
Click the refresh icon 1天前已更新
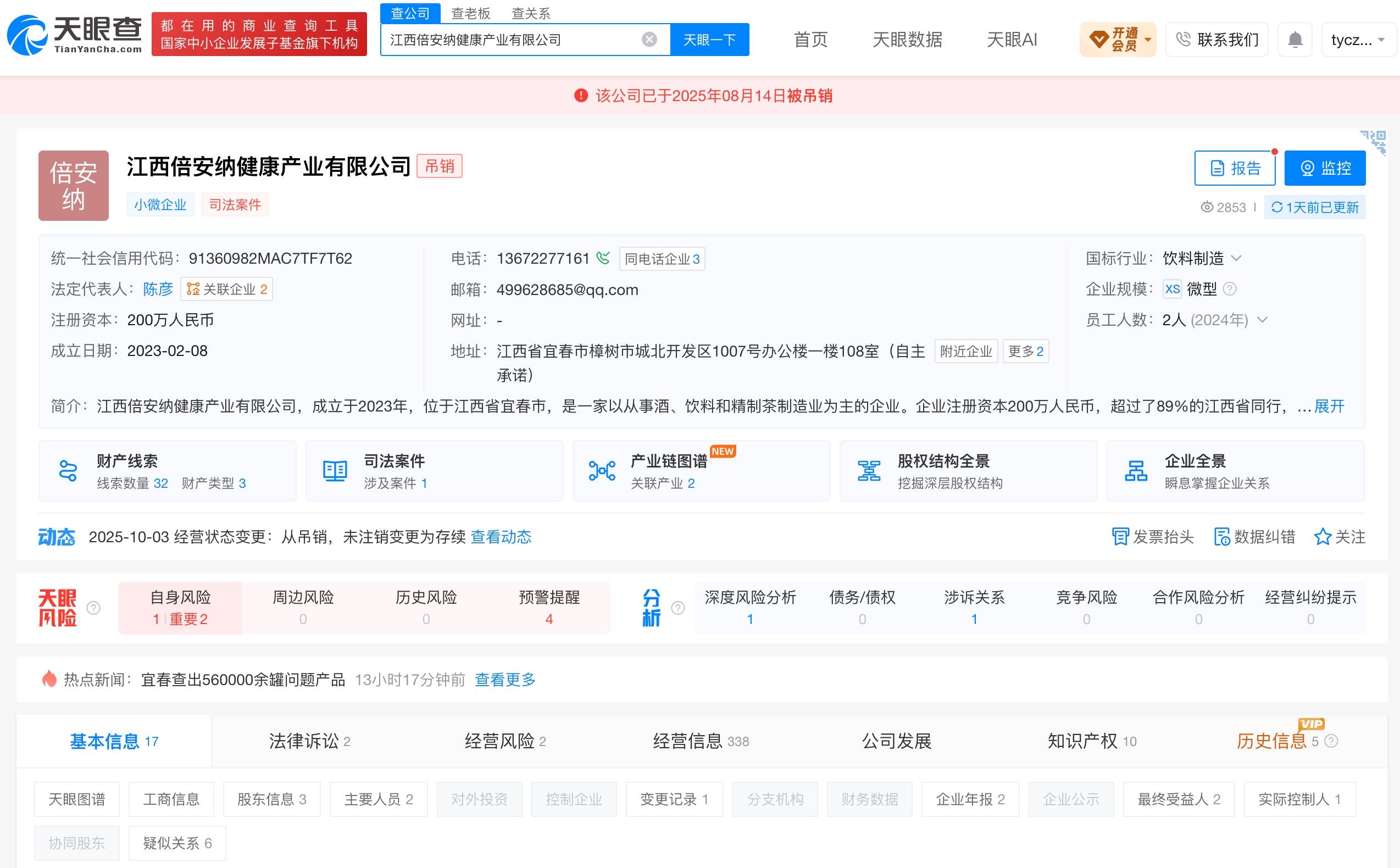coord(1276,207)
